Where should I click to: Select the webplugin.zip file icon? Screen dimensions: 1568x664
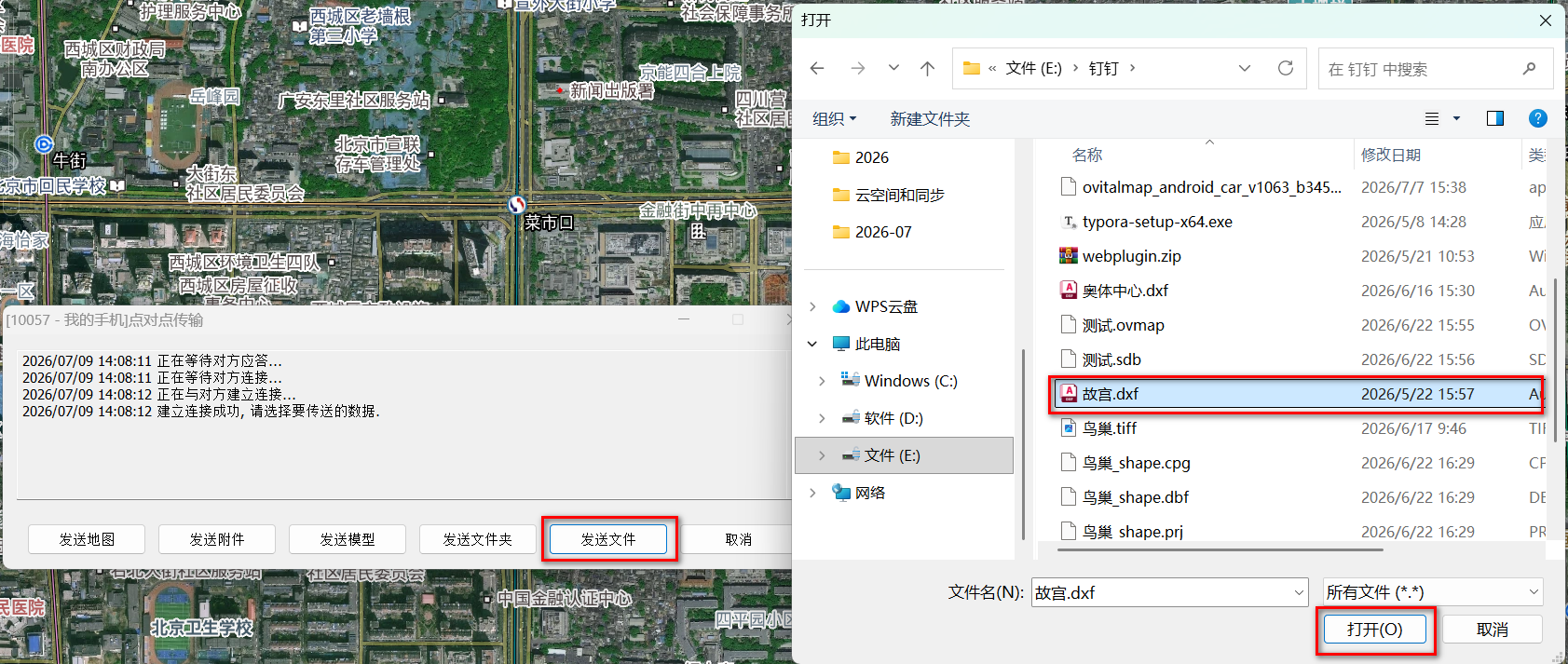click(1069, 256)
